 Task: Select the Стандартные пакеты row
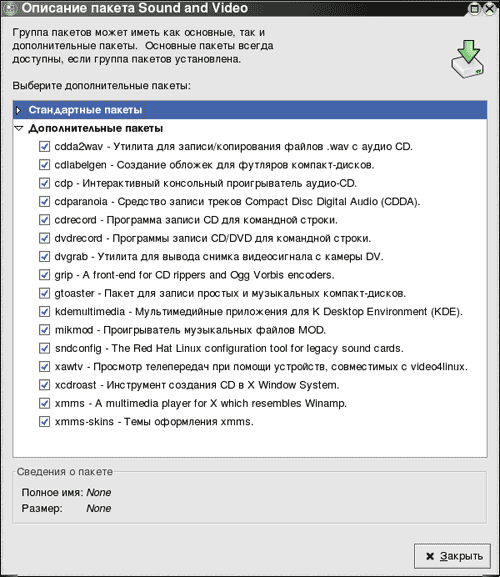coord(250,110)
